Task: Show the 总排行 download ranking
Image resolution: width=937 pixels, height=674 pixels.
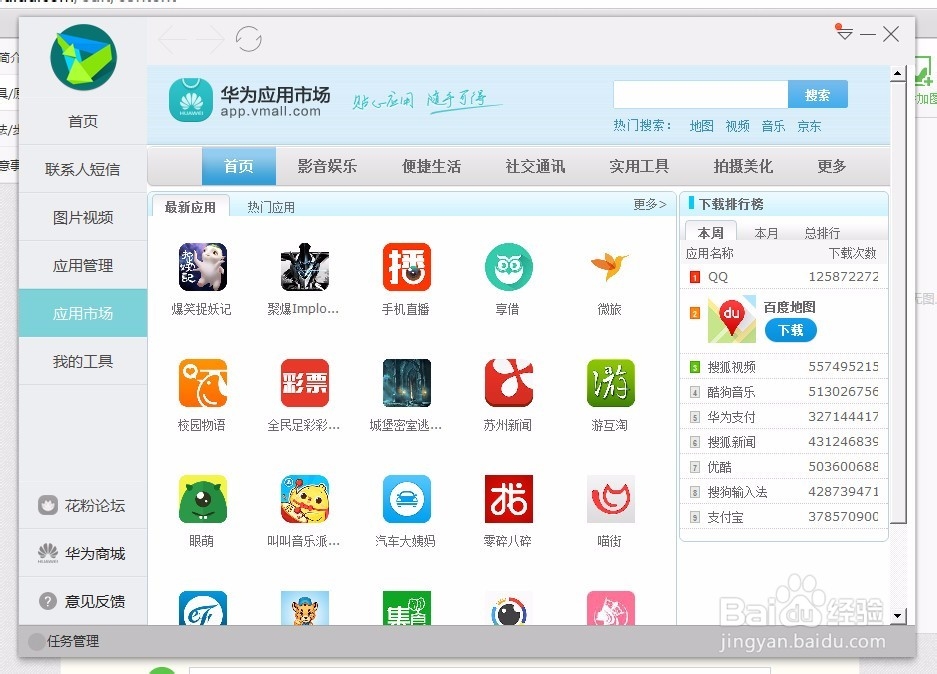Action: [x=822, y=232]
